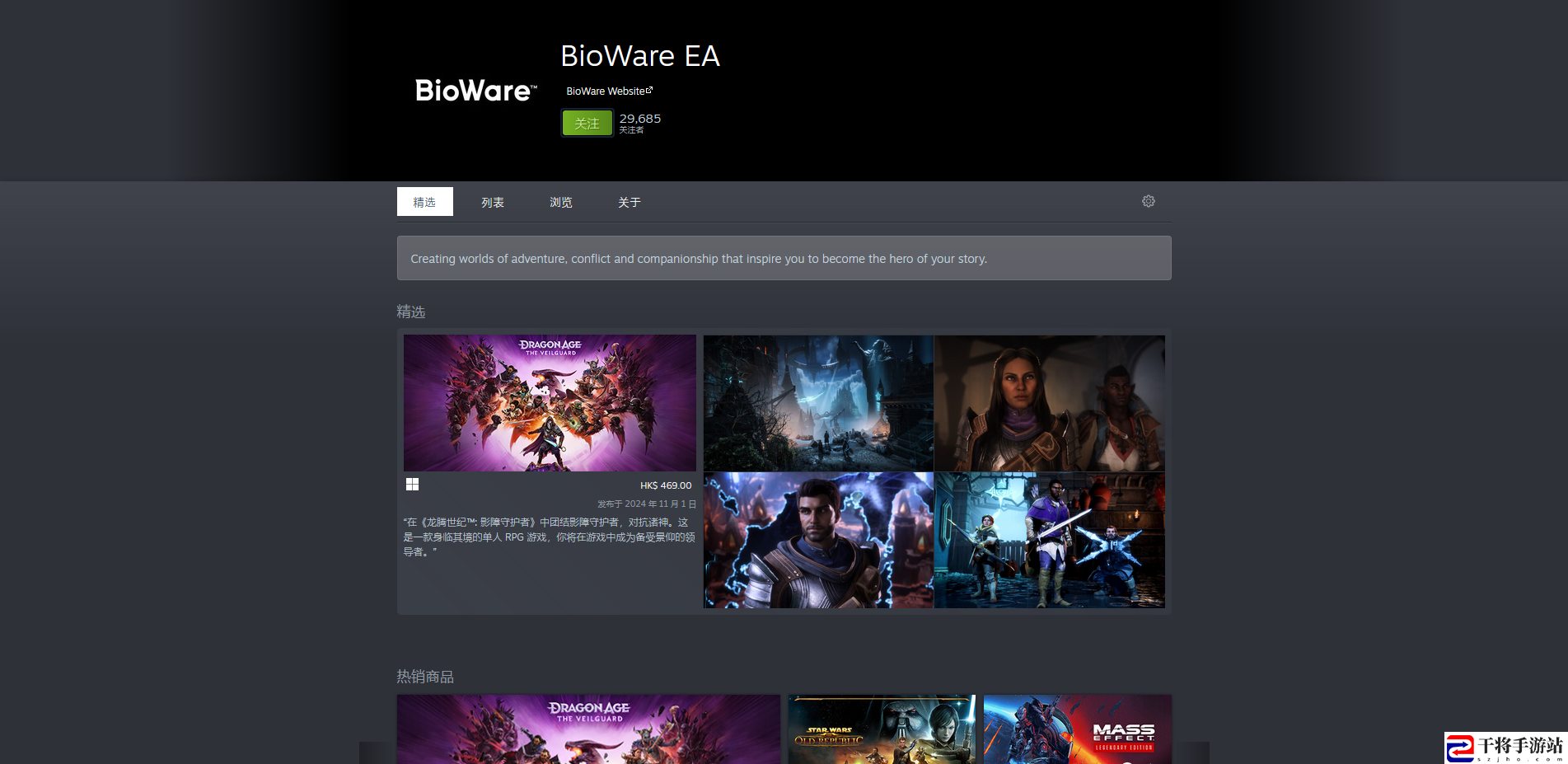This screenshot has width=1568, height=764.
Task: Click the studio tagline description box
Action: [x=784, y=258]
